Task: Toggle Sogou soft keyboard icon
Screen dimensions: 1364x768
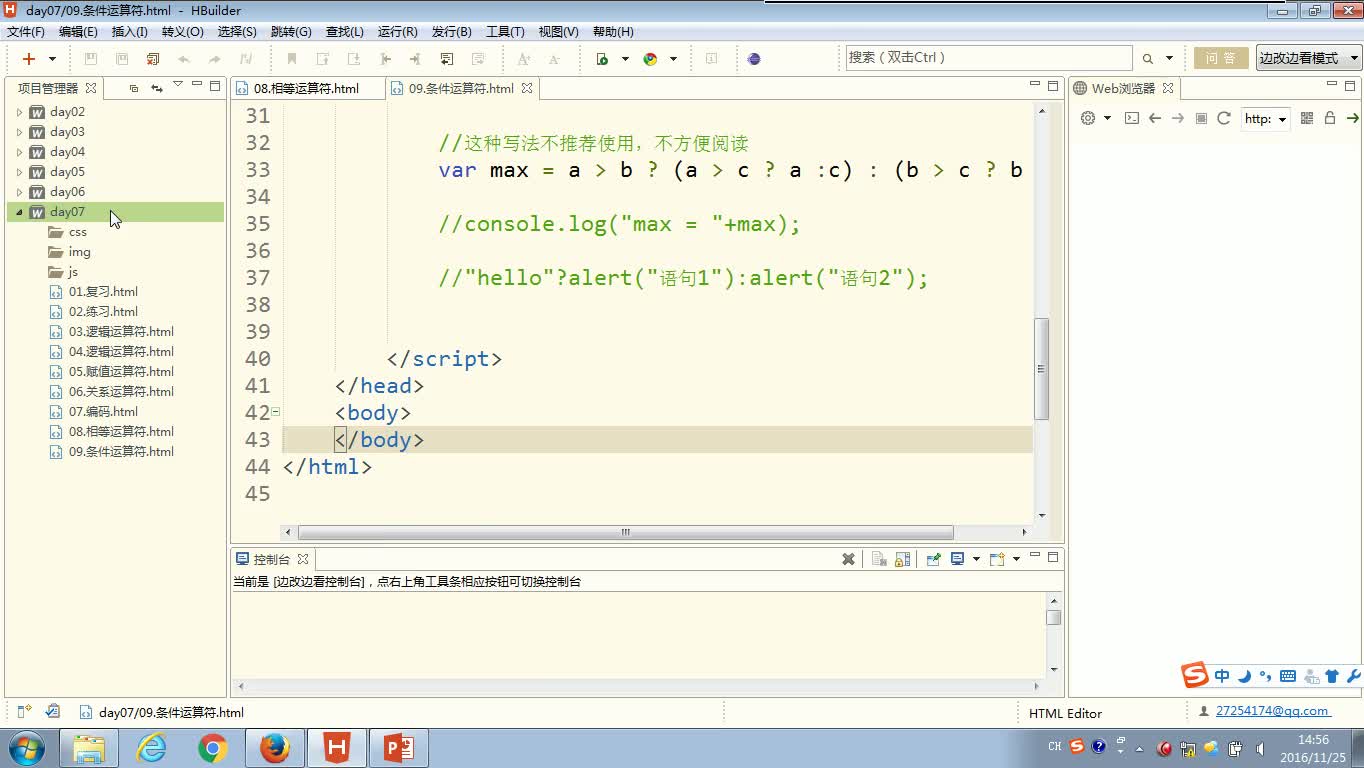Action: [x=1288, y=676]
